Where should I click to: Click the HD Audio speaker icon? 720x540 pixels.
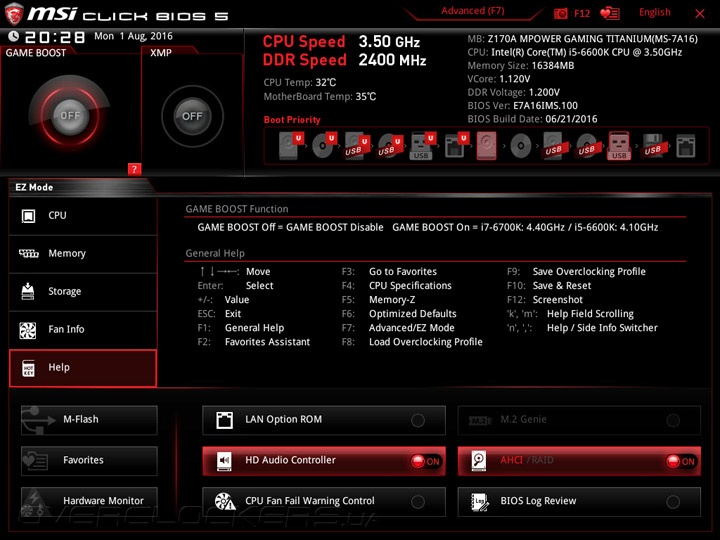224,461
